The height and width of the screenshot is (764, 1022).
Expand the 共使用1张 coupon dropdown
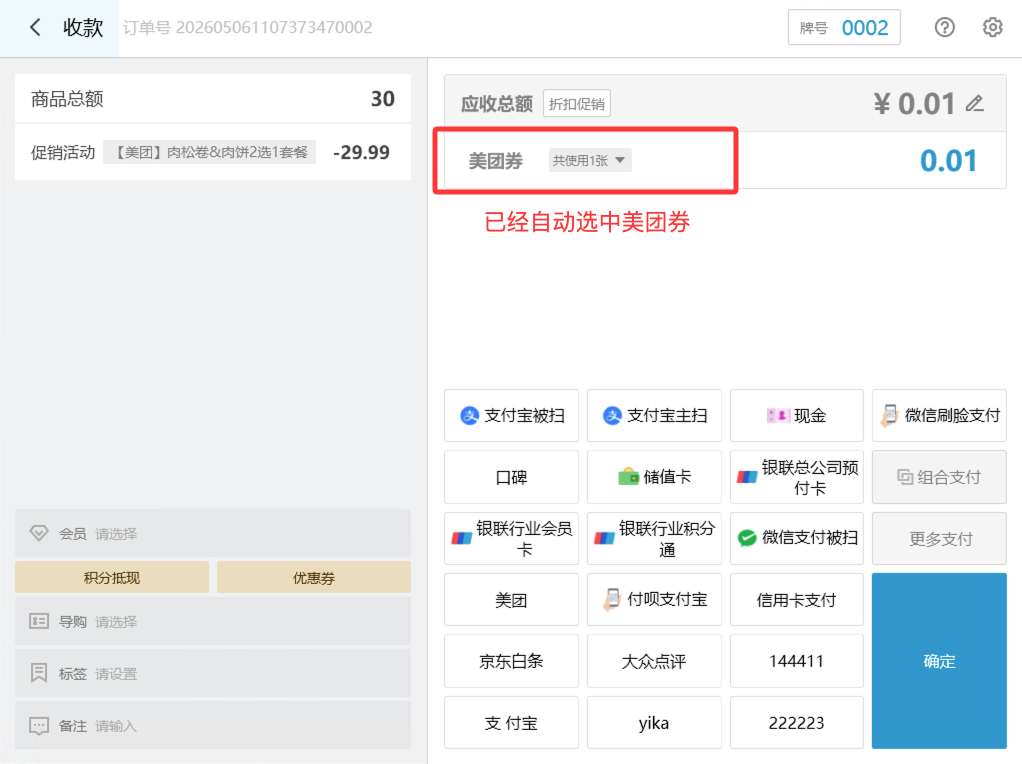click(x=589, y=160)
